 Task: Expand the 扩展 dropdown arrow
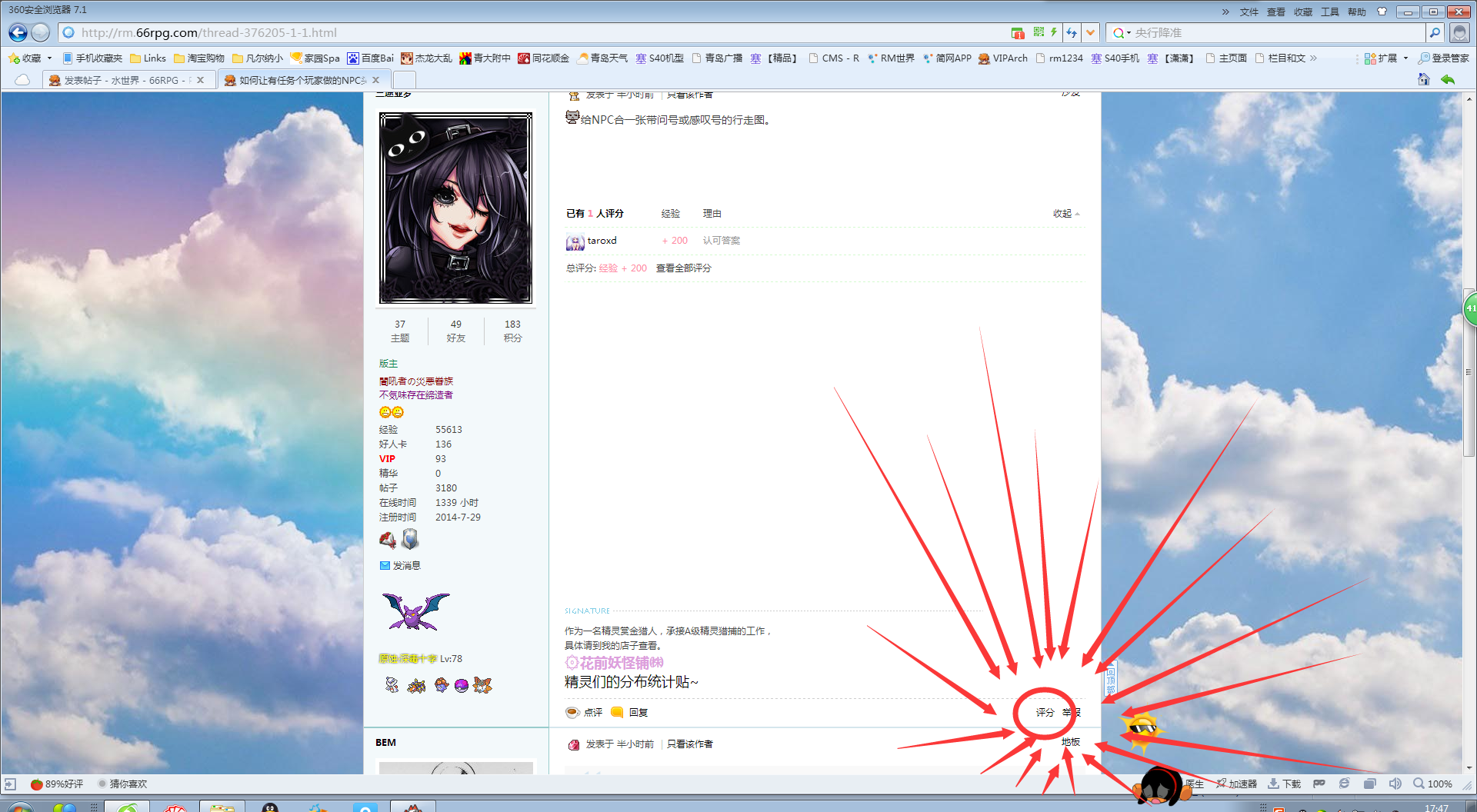click(1405, 58)
